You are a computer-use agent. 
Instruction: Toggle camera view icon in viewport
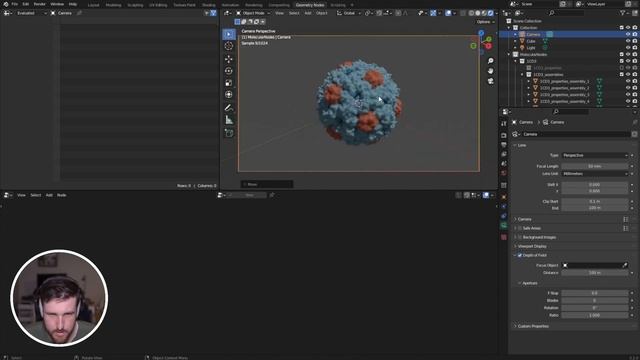pyautogui.click(x=491, y=81)
